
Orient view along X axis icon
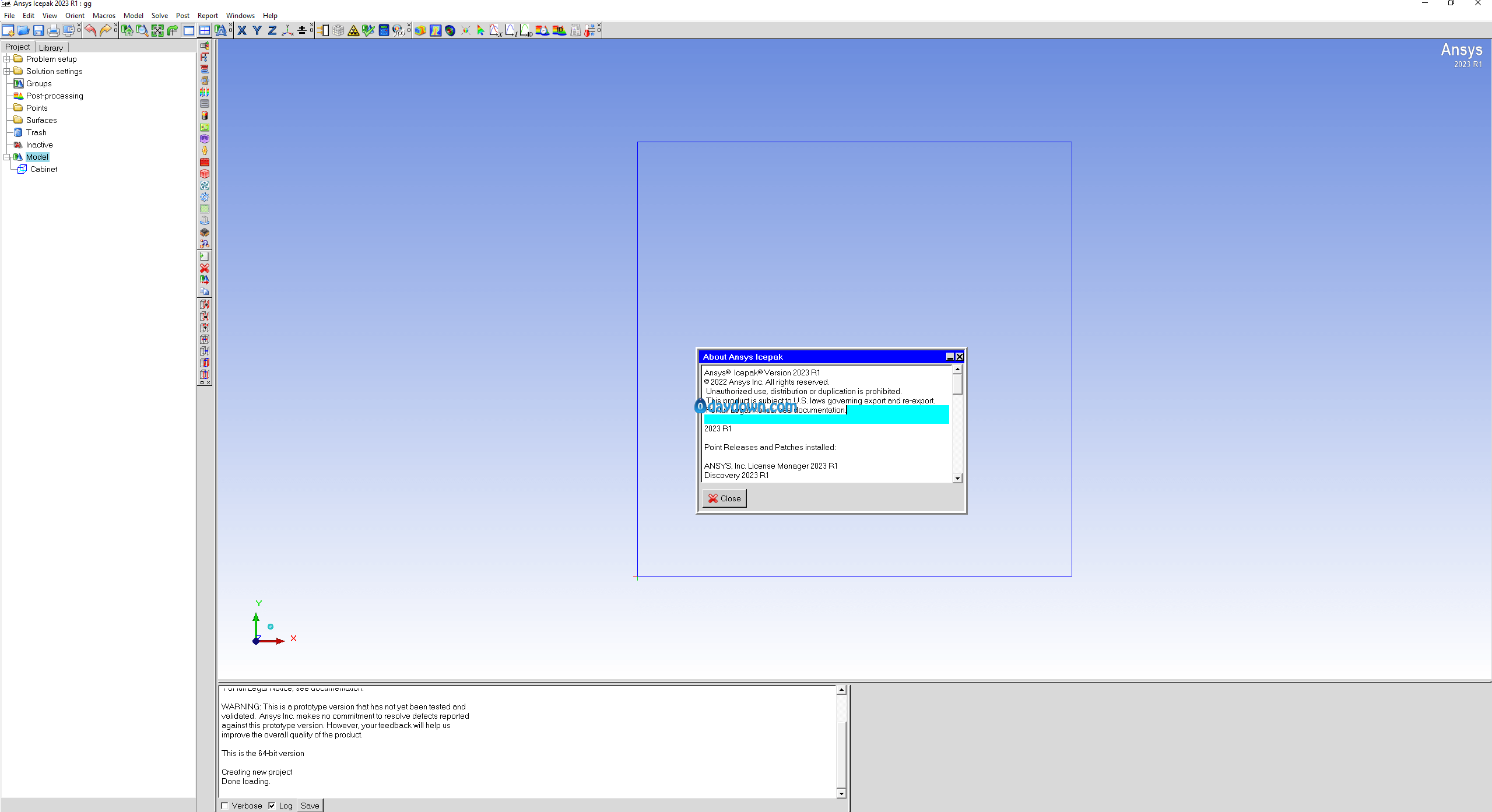[x=242, y=30]
